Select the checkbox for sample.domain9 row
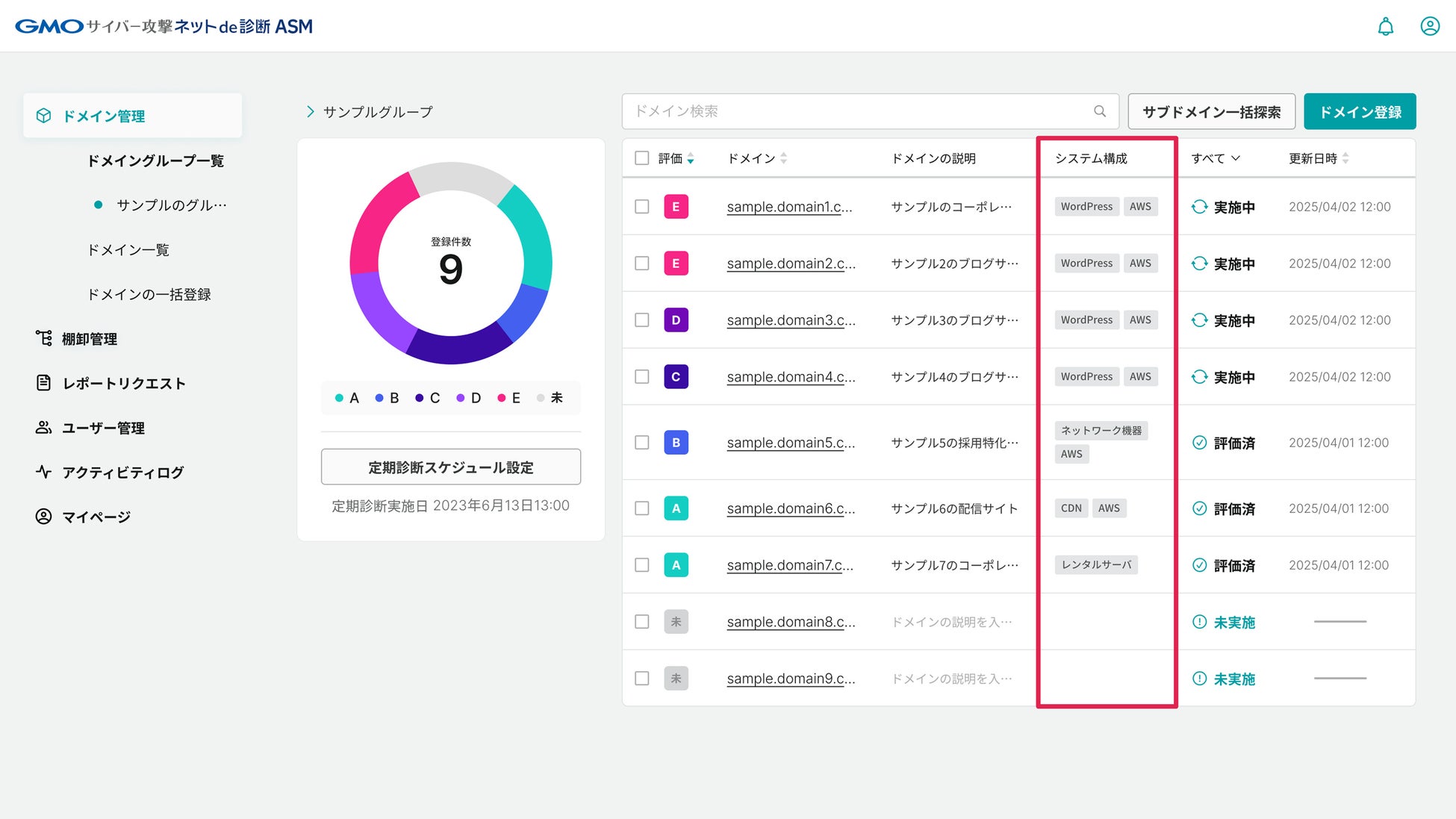 (x=641, y=679)
